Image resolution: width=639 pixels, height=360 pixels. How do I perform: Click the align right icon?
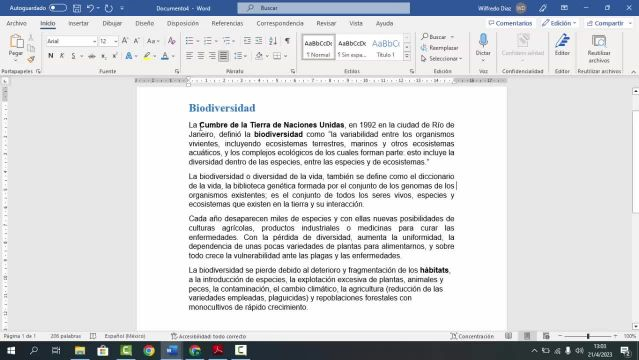pyautogui.click(x=212, y=56)
